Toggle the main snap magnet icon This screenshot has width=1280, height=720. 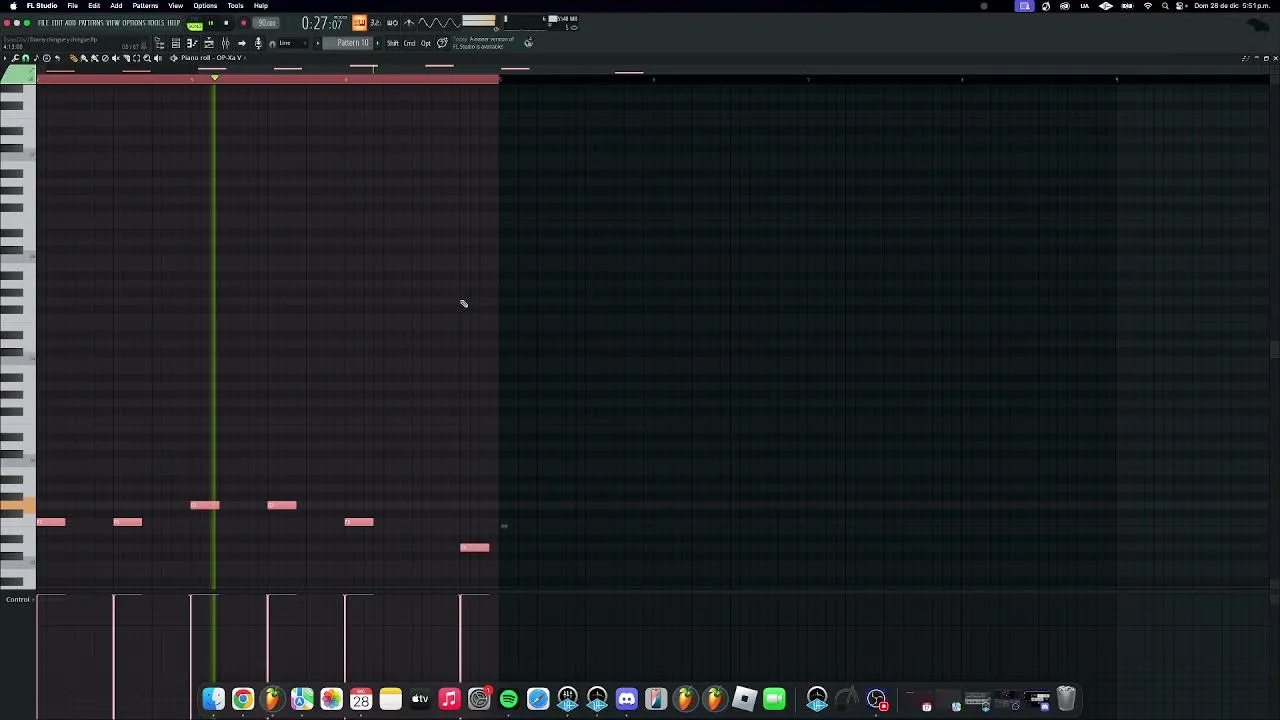[272, 44]
